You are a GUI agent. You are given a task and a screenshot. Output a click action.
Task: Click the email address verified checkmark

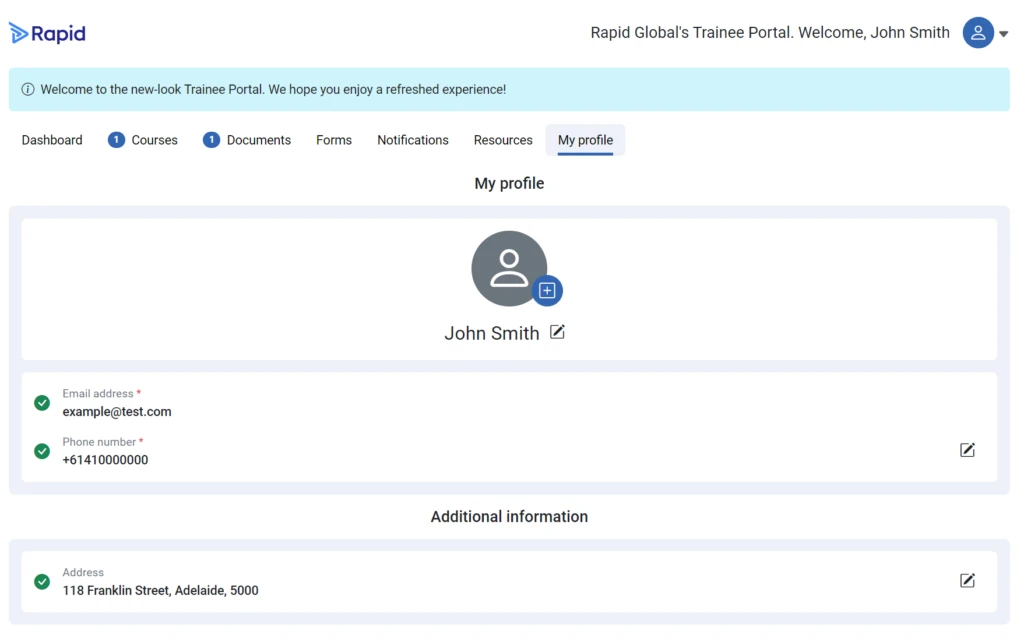[42, 403]
